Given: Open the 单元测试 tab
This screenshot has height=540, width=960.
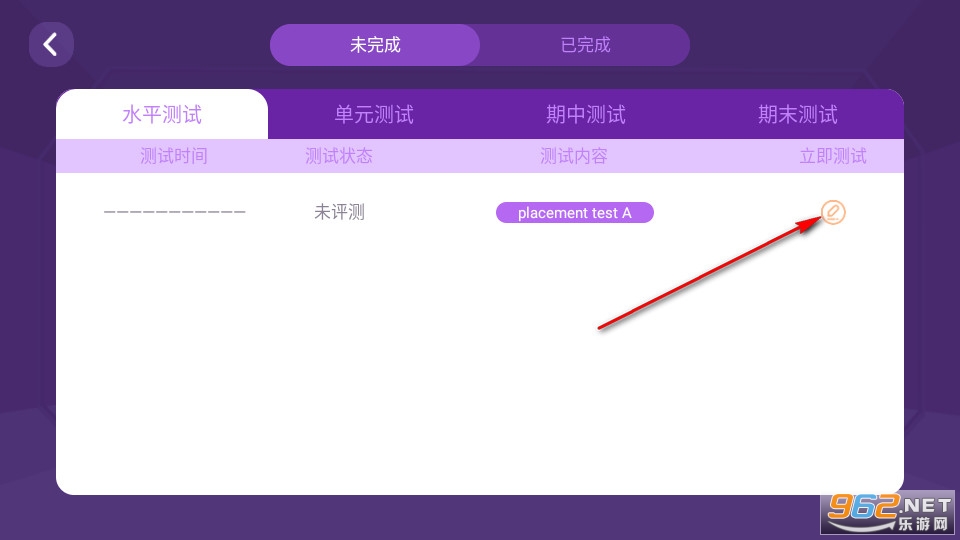Looking at the screenshot, I should point(374,115).
